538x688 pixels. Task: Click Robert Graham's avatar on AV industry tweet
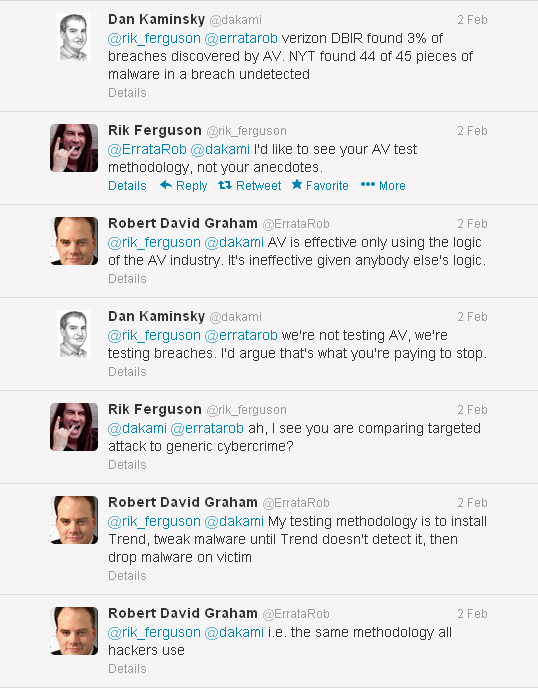pyautogui.click(x=74, y=241)
